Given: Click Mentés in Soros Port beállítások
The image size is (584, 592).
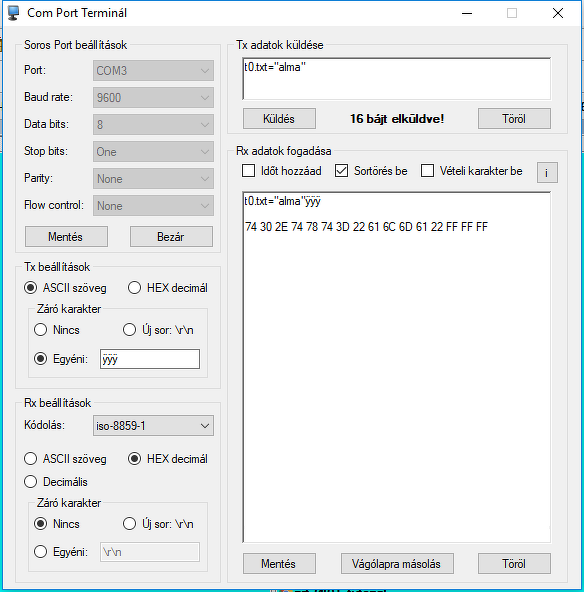Looking at the screenshot, I should click(66, 237).
